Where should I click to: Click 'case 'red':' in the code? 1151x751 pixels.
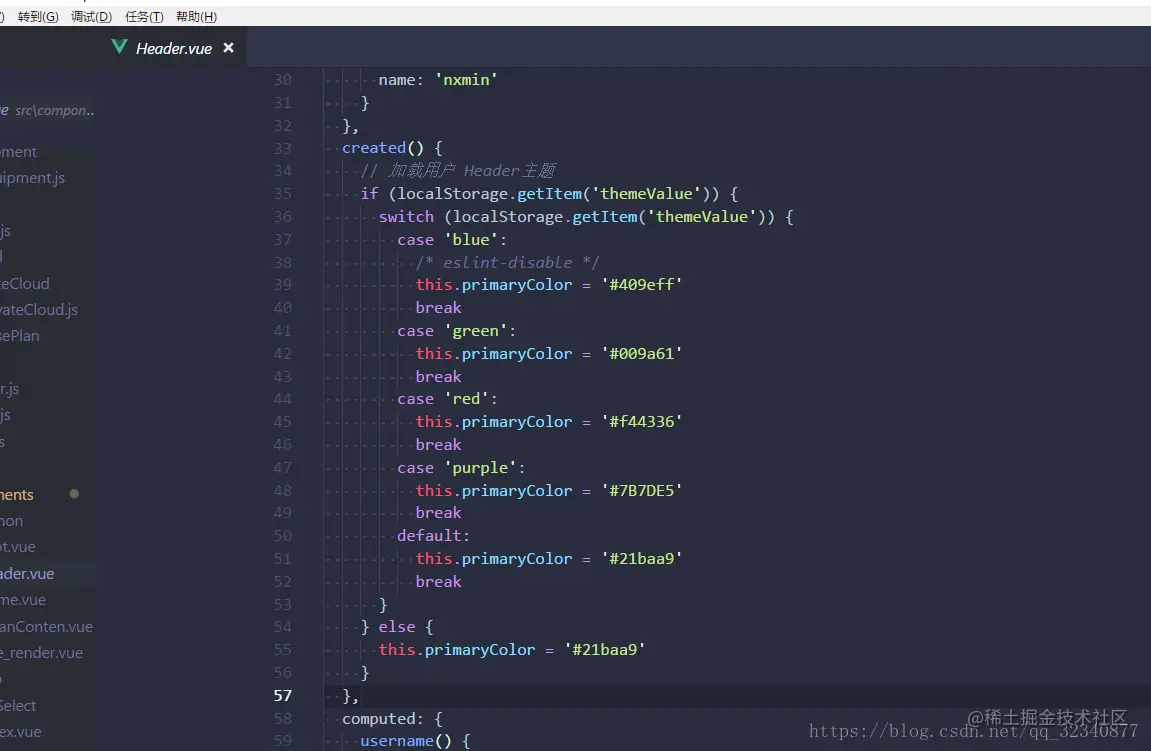click(x=448, y=399)
